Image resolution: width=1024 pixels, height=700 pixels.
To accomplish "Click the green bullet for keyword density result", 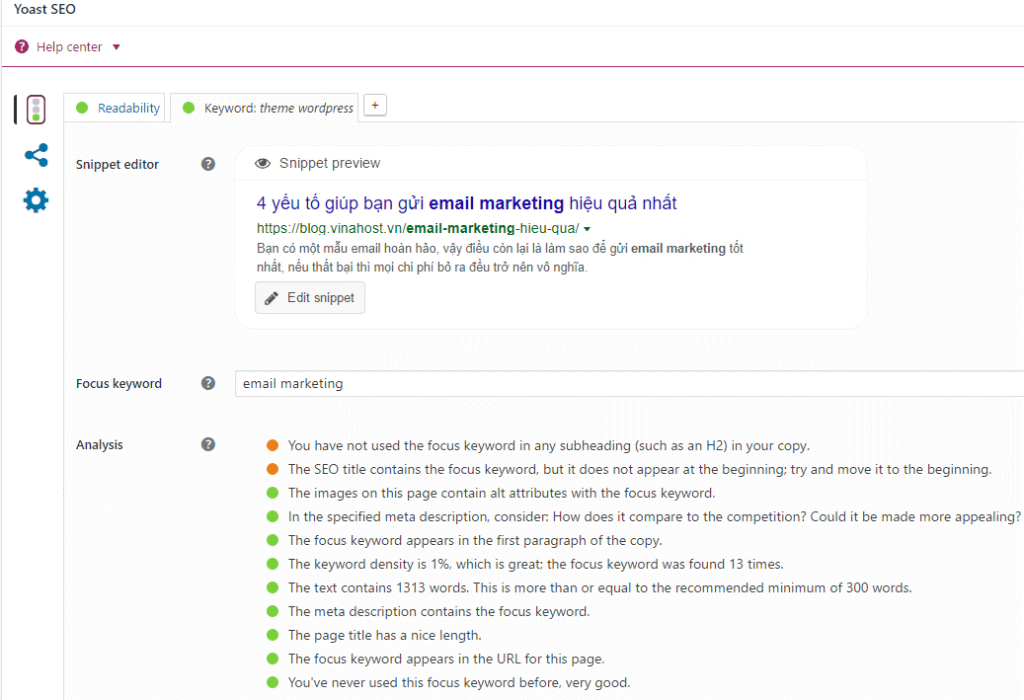I will pyautogui.click(x=271, y=564).
